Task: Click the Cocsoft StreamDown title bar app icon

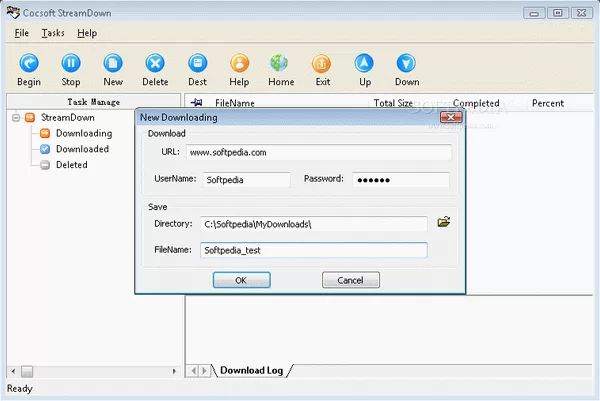Action: (13, 12)
